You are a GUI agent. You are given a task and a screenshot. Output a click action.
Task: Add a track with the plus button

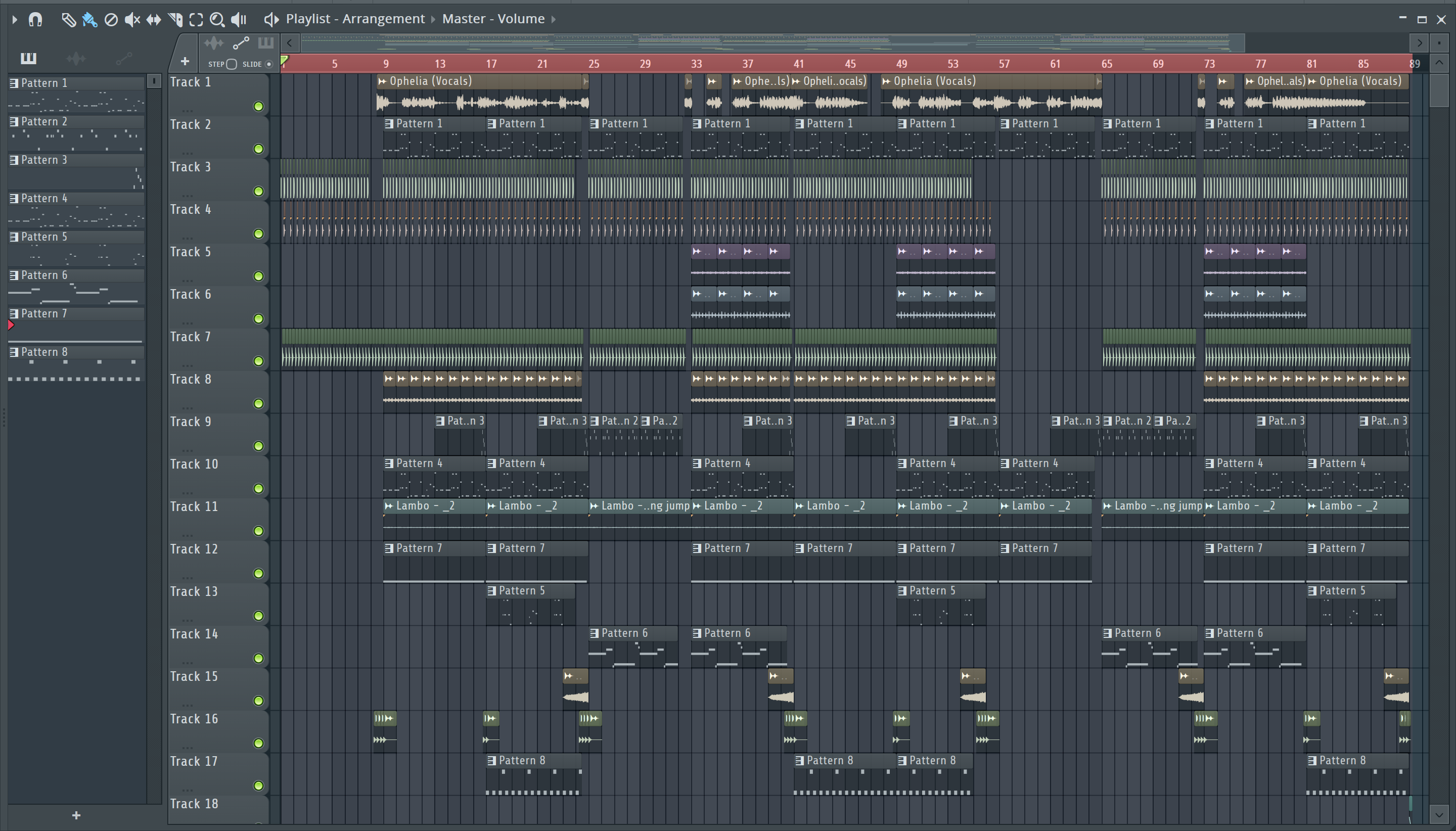[185, 61]
